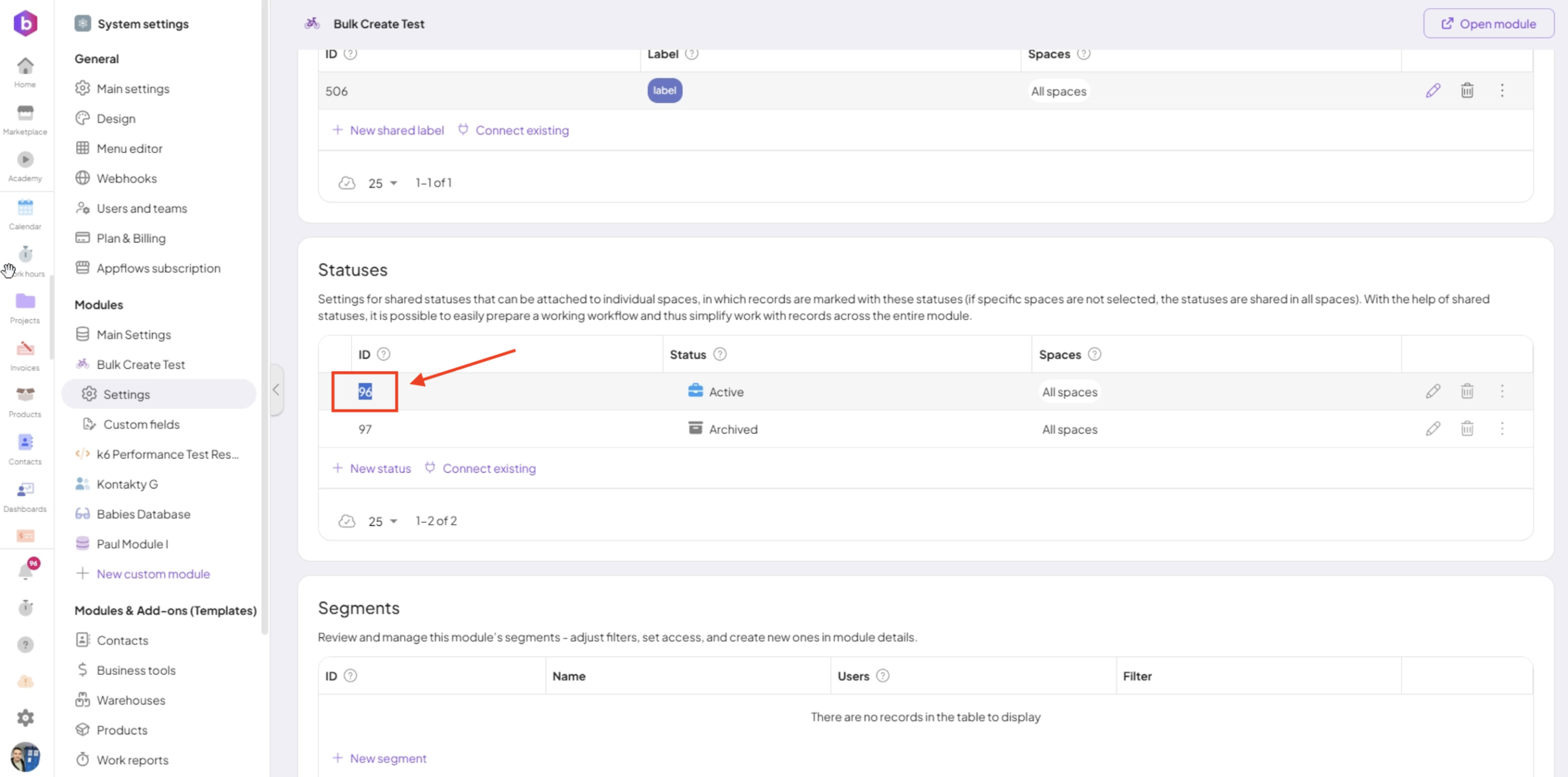Edit the Active status with pencil icon

coord(1433,391)
